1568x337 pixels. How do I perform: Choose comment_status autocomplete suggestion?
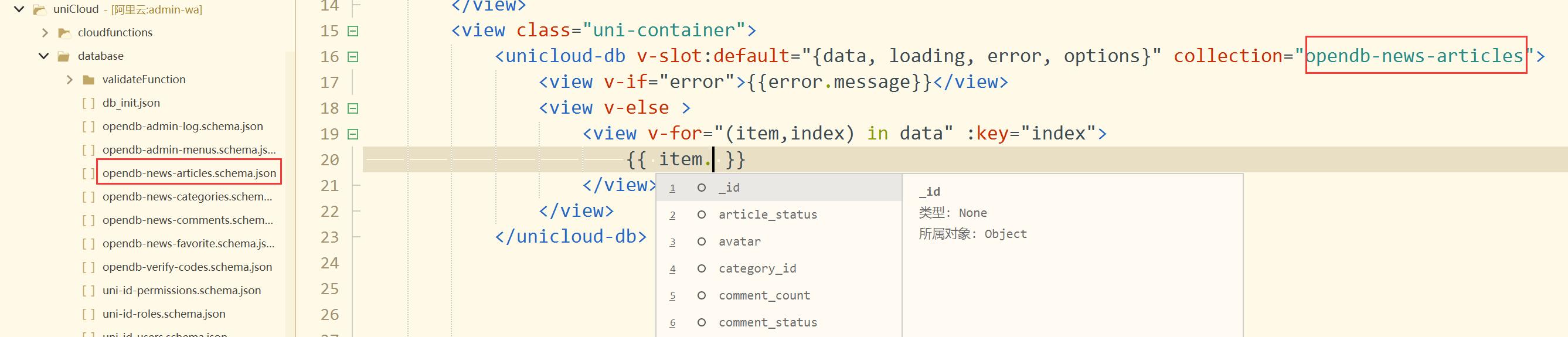tap(779, 322)
